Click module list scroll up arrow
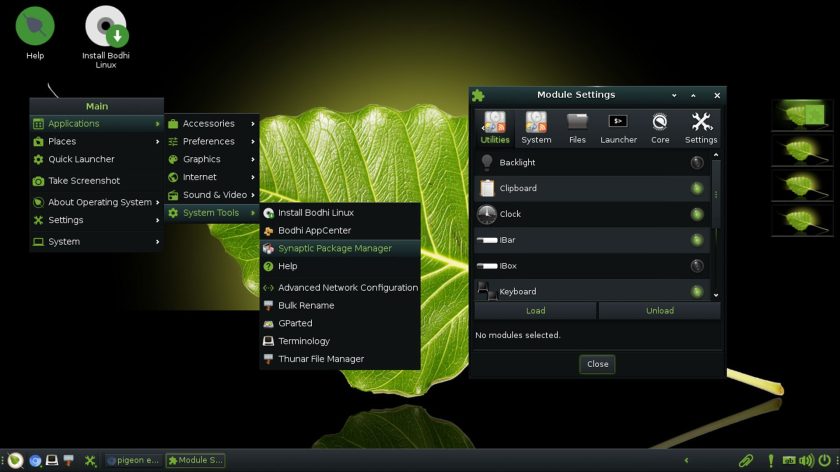Screen dimensions: 840x472 click(716, 155)
